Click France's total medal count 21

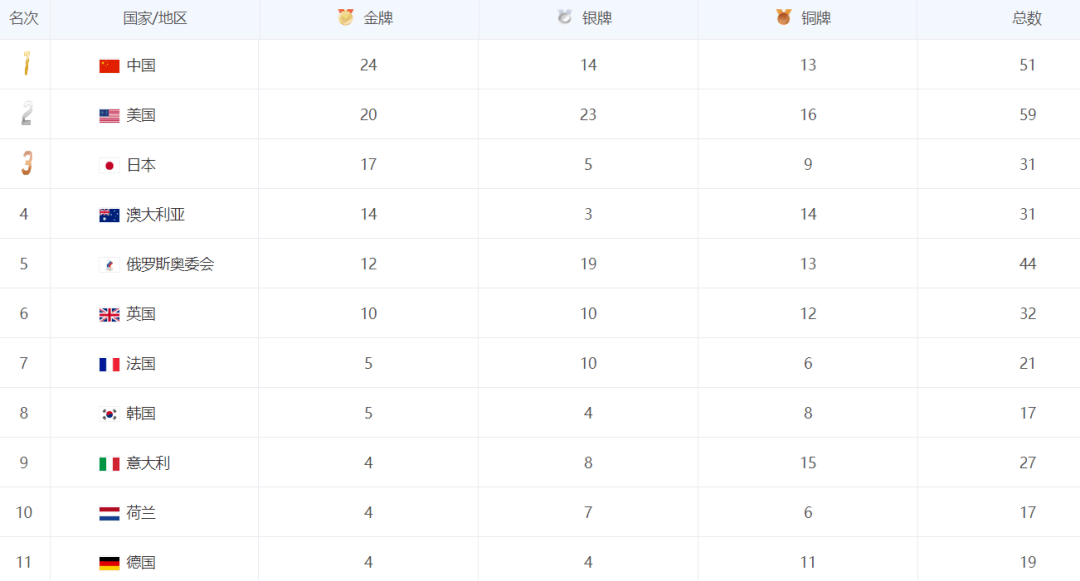pyautogui.click(x=1027, y=364)
